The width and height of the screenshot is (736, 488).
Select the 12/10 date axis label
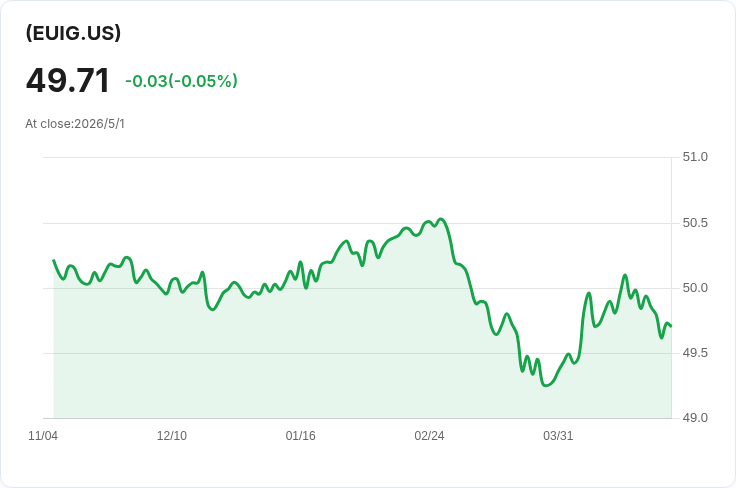(172, 436)
